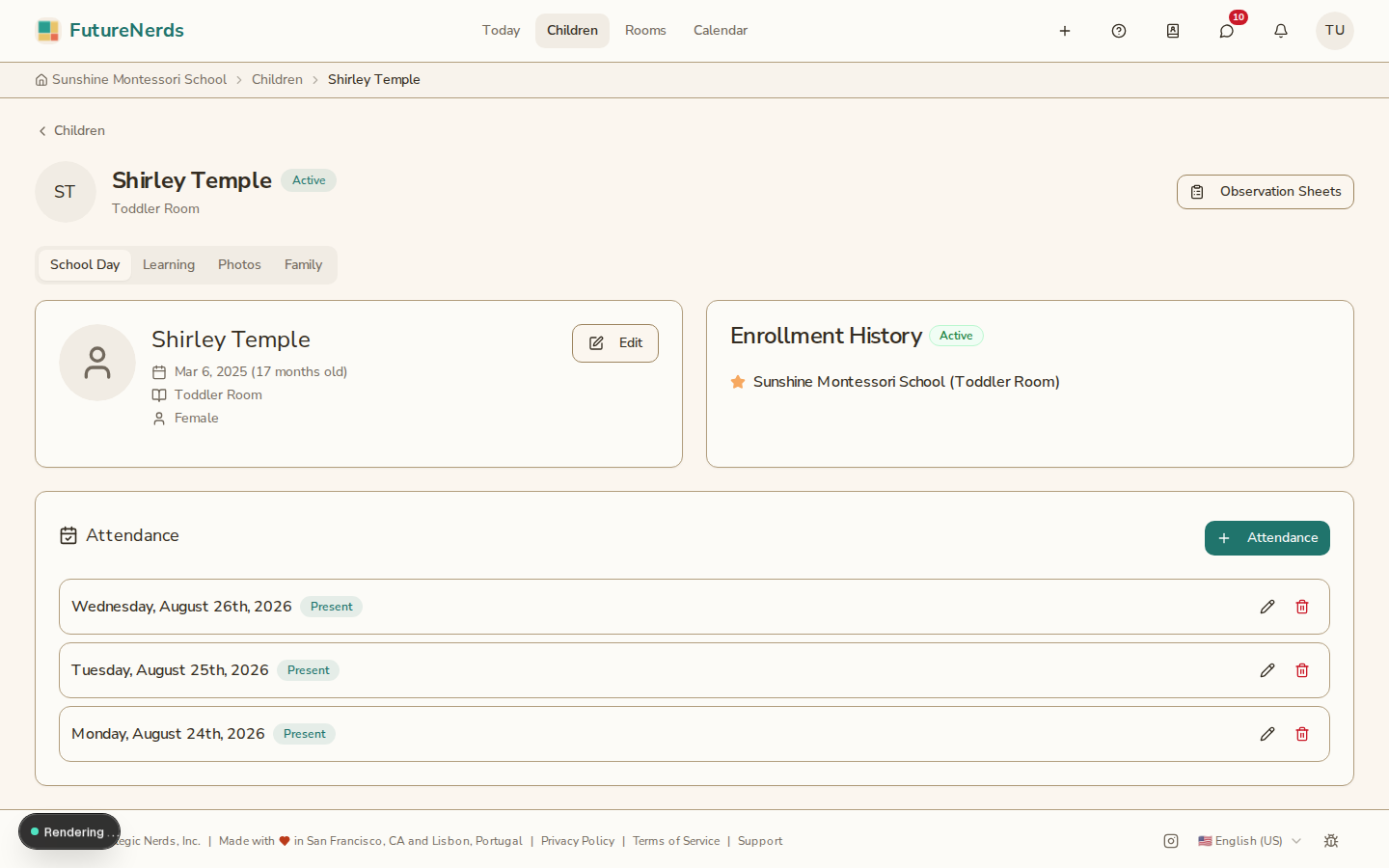Screen dimensions: 1389x868
Task: Delete the Tuesday, August 25th attendance entry
Action: click(1302, 670)
